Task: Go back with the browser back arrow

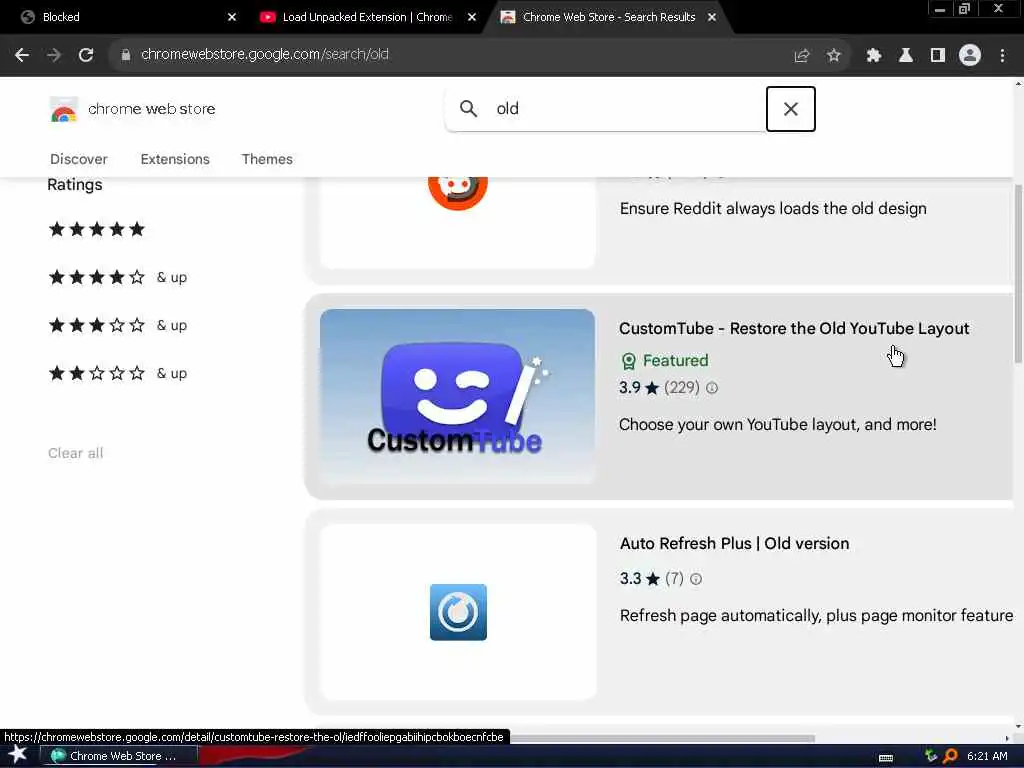Action: (x=22, y=55)
